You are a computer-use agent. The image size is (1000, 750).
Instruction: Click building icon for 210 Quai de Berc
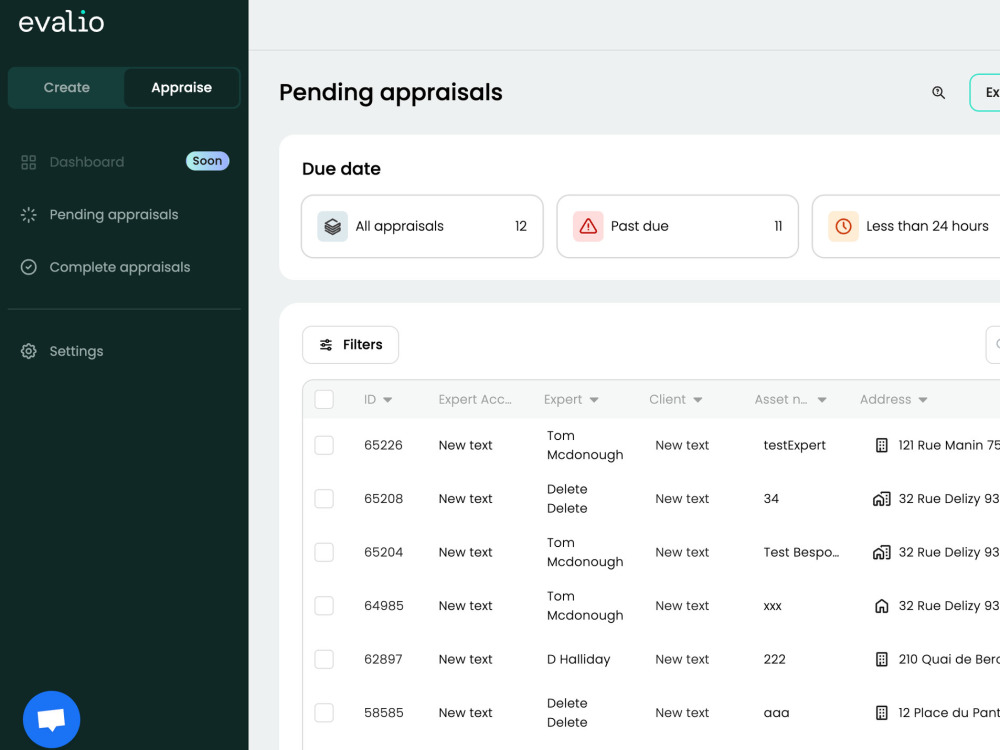(x=881, y=659)
